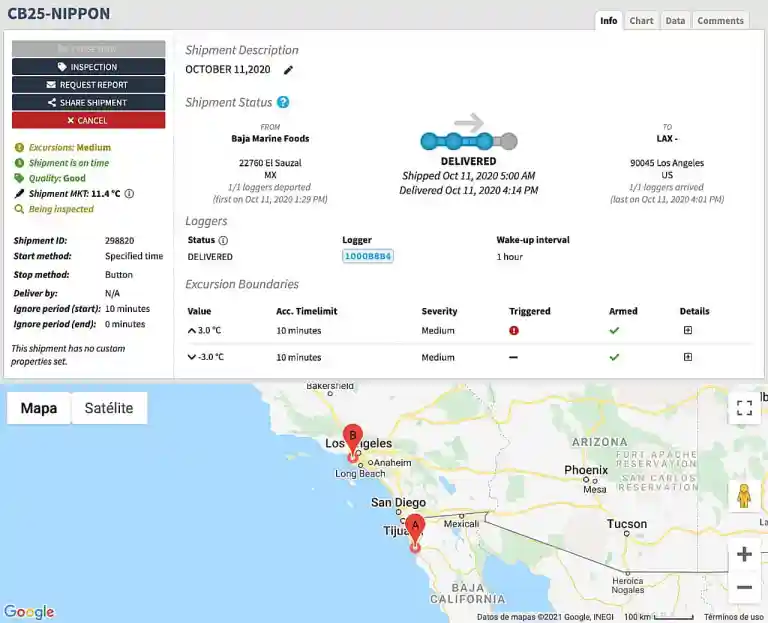The height and width of the screenshot is (623, 768).
Task: Click the San Diego label on the map
Action: point(398,503)
